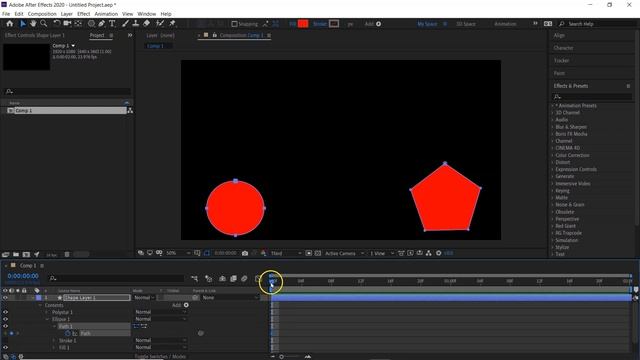Hide Ellipse 1 using its eye icon
The height and width of the screenshot is (360, 640).
pyautogui.click(x=5, y=319)
